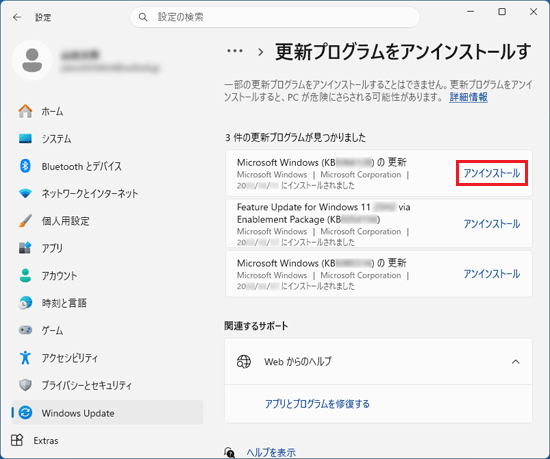Screen dimensions: 550x459
Task: Click the ヘルプを表示 link
Action: 271,452
